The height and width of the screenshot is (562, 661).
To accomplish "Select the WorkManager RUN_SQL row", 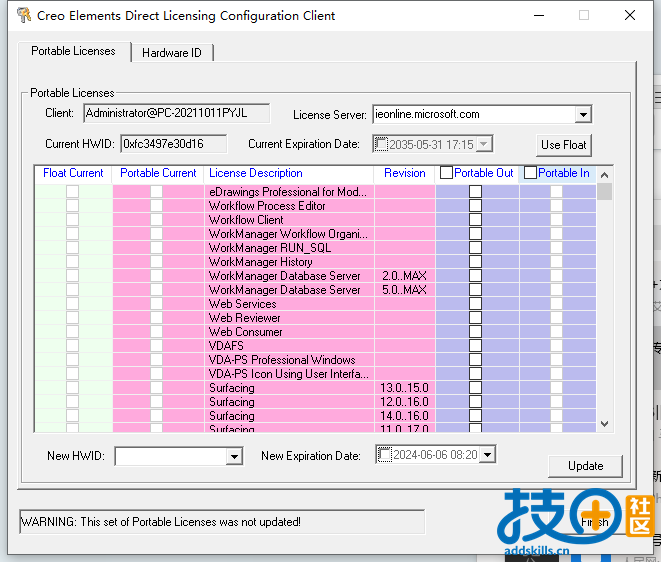I will (315, 247).
